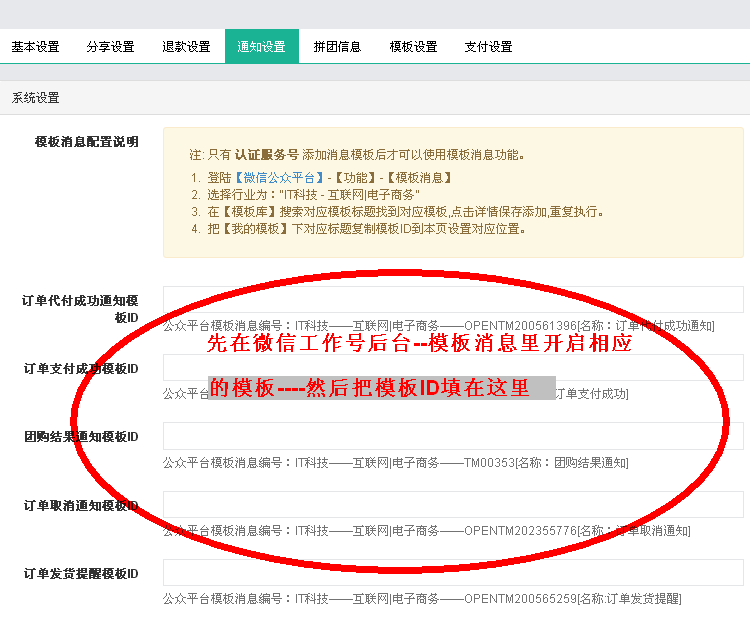This screenshot has height=627, width=750.
Task: Open the 拼团信息 tab
Action: [337, 47]
